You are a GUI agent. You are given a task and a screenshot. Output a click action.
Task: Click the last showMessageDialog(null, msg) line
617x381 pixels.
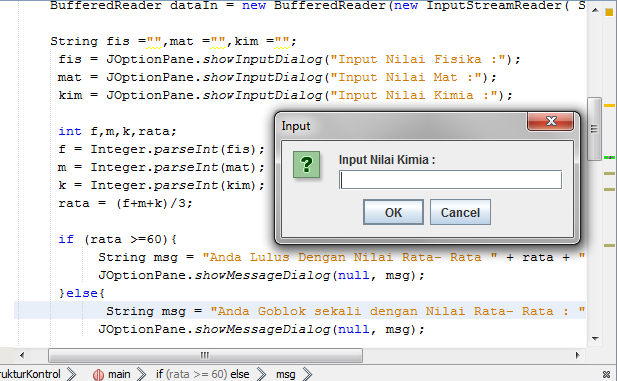point(261,329)
